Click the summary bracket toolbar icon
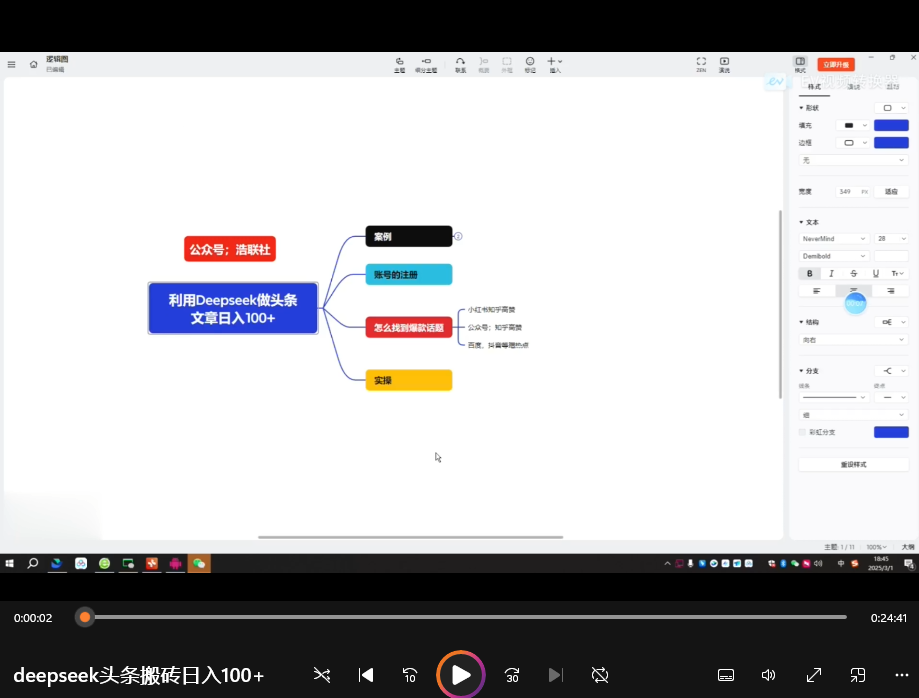The height and width of the screenshot is (698, 919). tap(484, 64)
